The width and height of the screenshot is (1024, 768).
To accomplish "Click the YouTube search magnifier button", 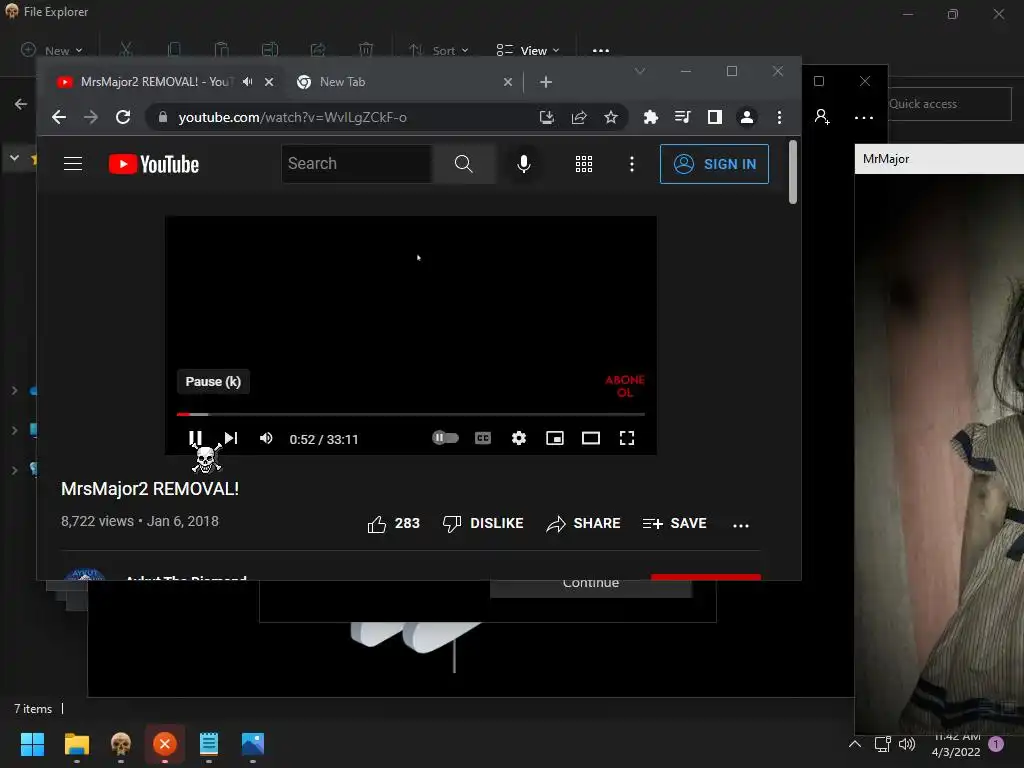I will (464, 164).
